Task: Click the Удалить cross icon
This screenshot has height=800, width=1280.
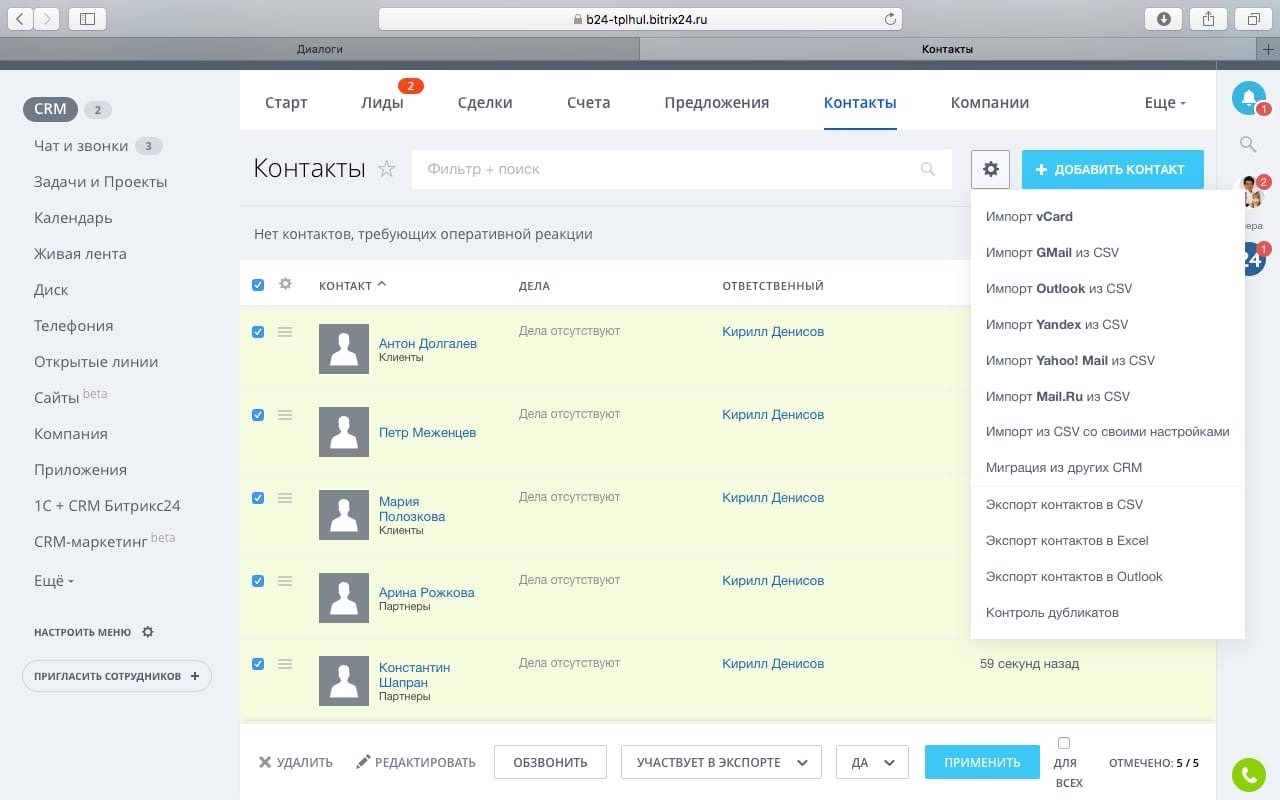Action: coord(265,762)
